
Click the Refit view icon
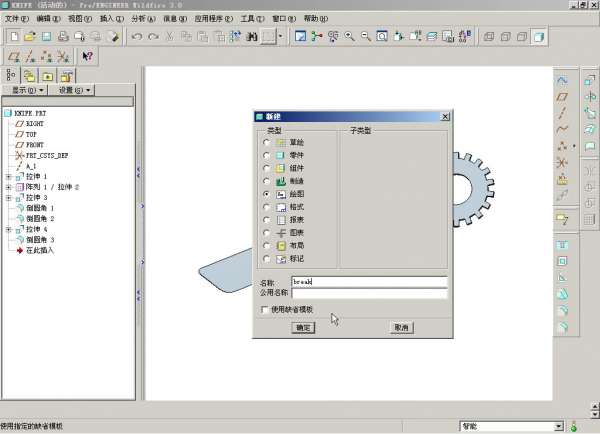point(382,37)
